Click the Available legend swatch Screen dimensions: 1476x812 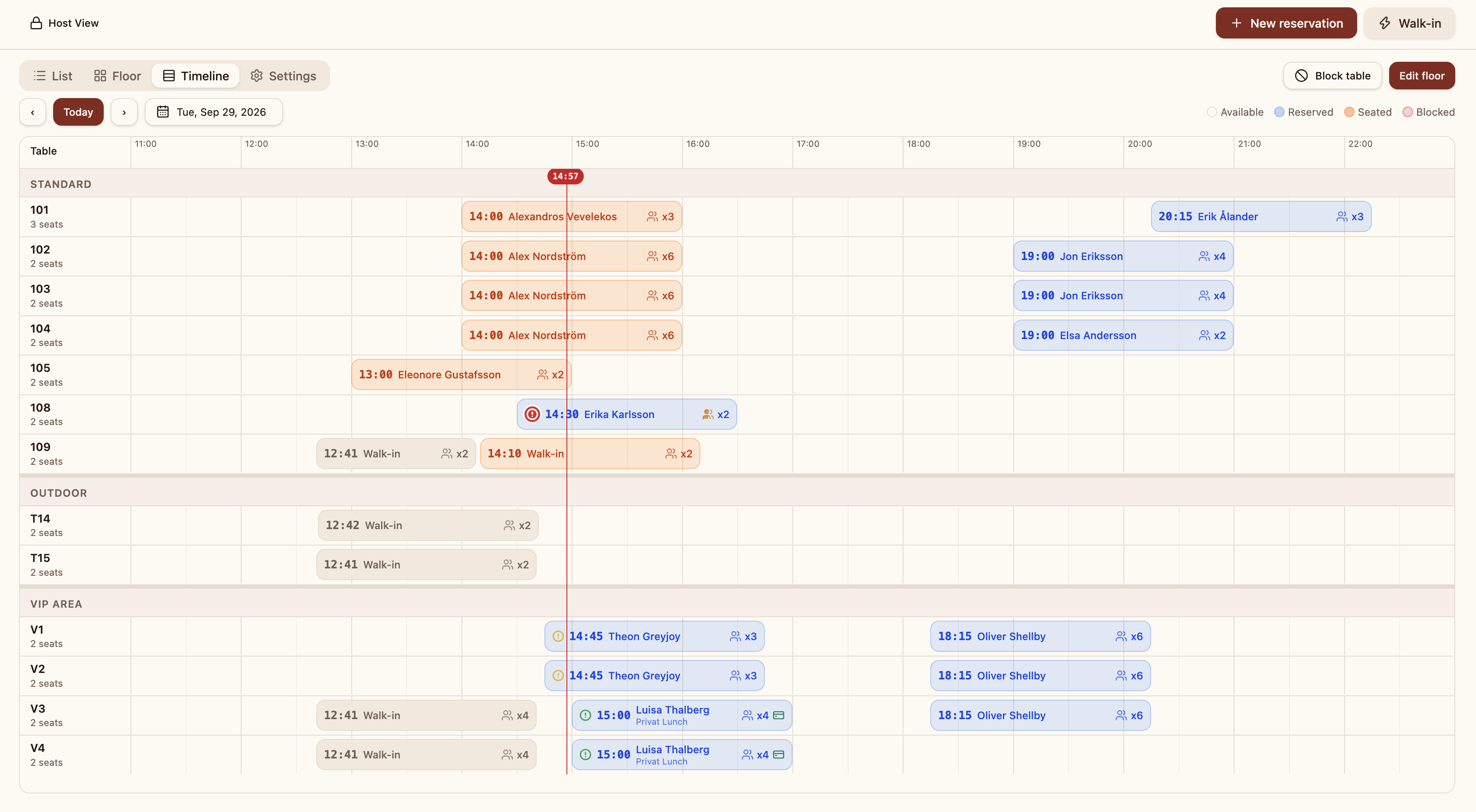1211,112
